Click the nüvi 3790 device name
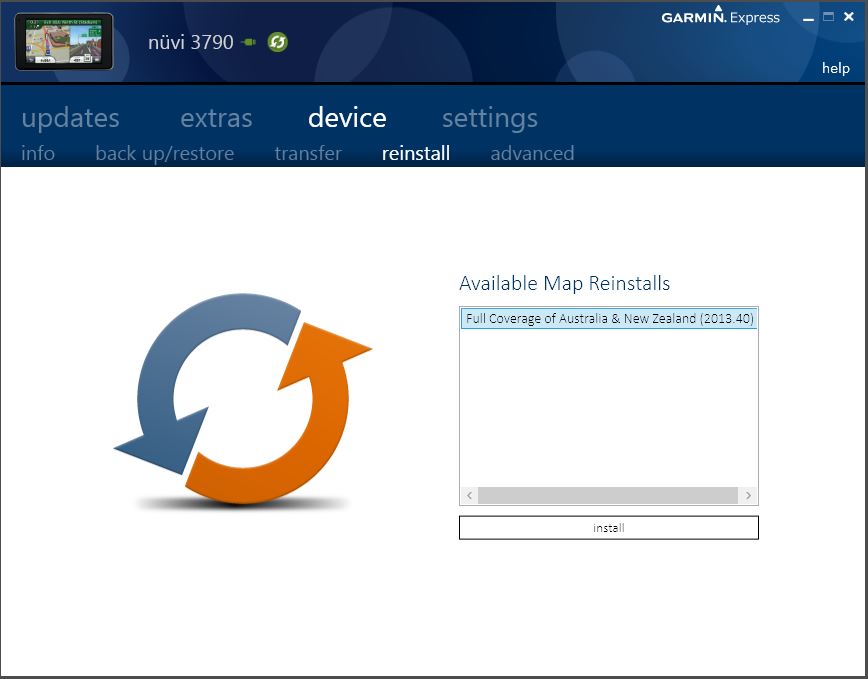The height and width of the screenshot is (679, 868). [x=190, y=42]
